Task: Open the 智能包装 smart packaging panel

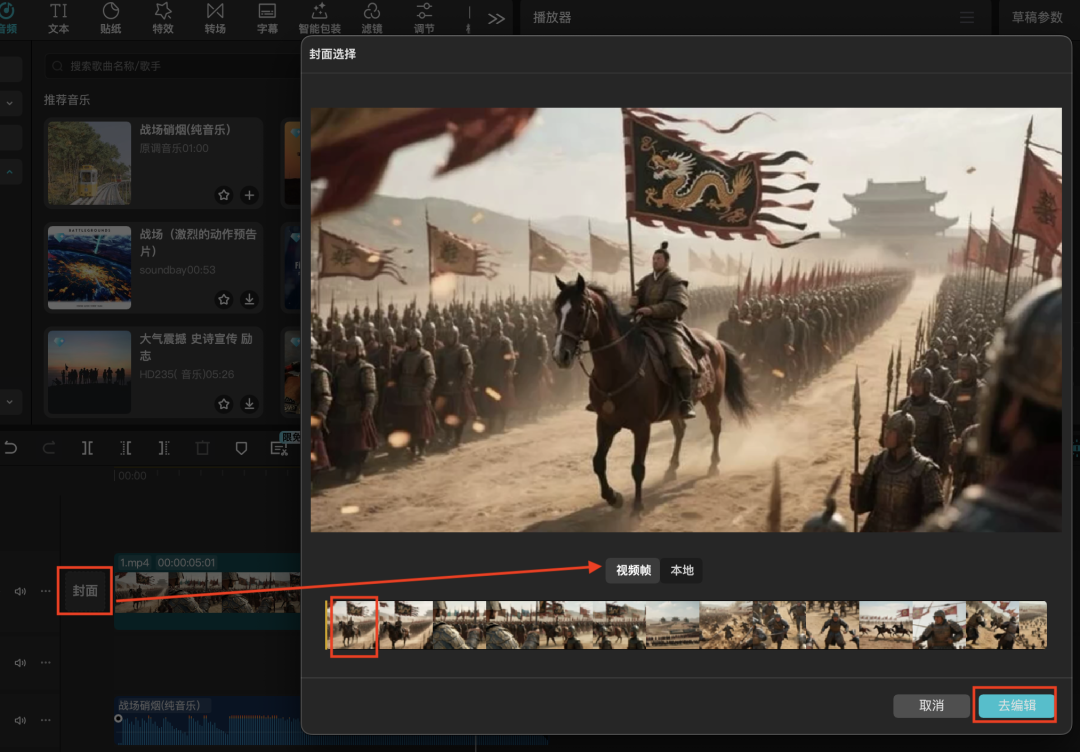Action: [320, 18]
